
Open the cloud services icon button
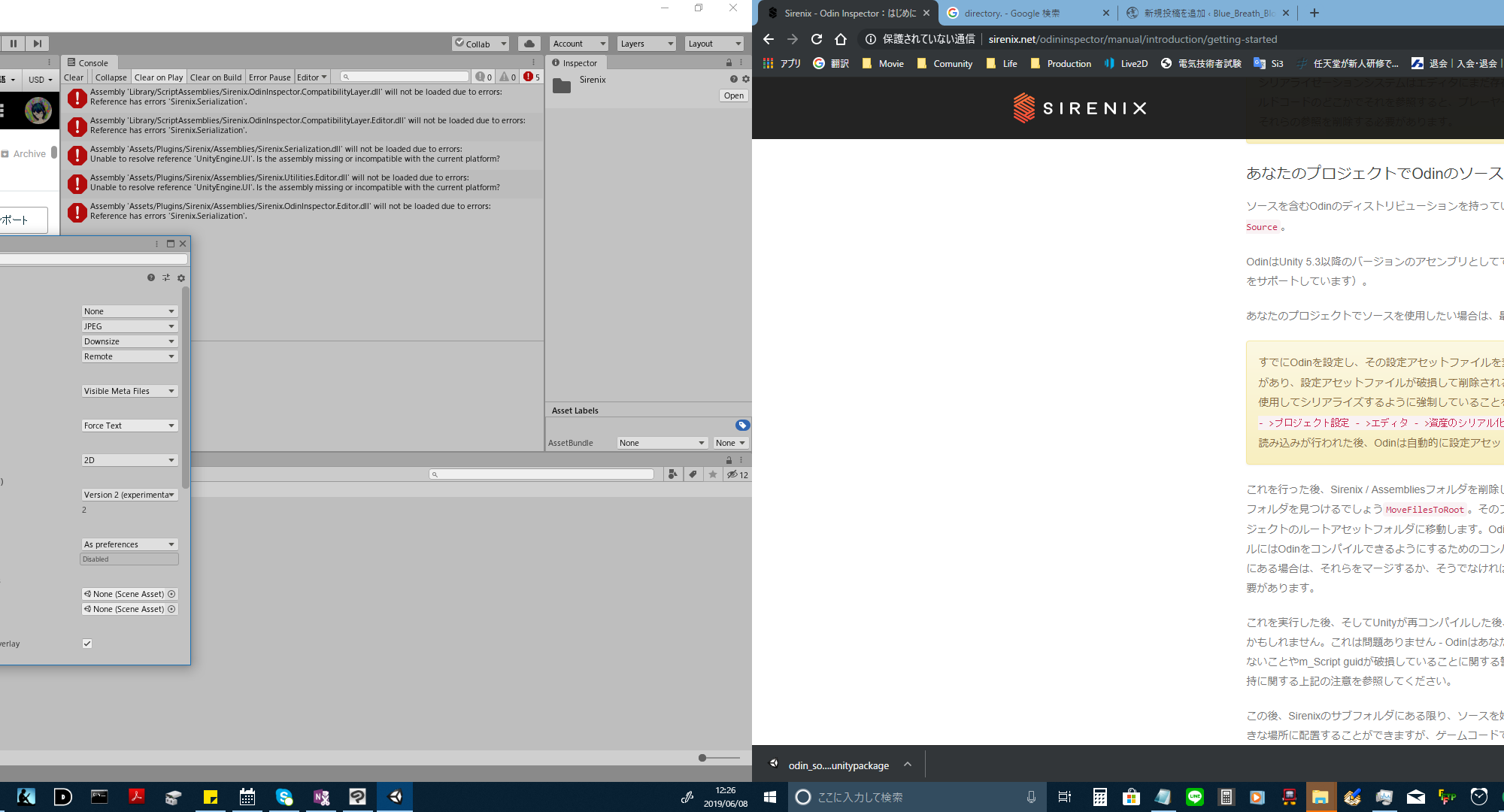tap(529, 44)
